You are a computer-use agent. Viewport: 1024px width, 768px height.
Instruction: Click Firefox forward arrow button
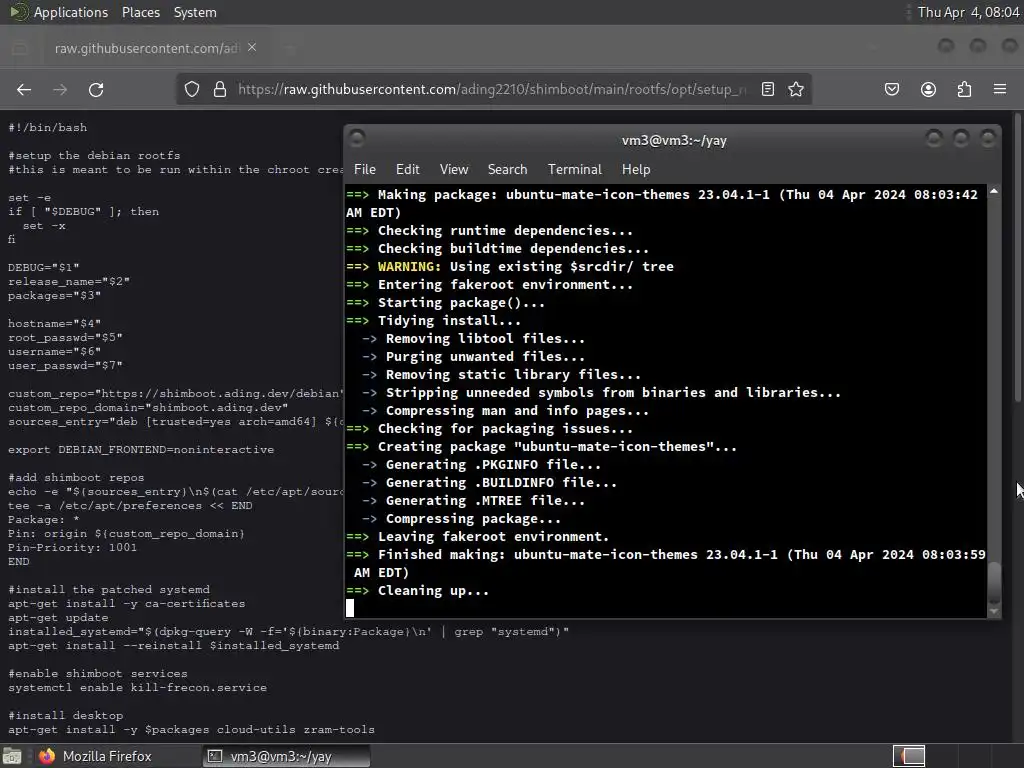tap(60, 89)
